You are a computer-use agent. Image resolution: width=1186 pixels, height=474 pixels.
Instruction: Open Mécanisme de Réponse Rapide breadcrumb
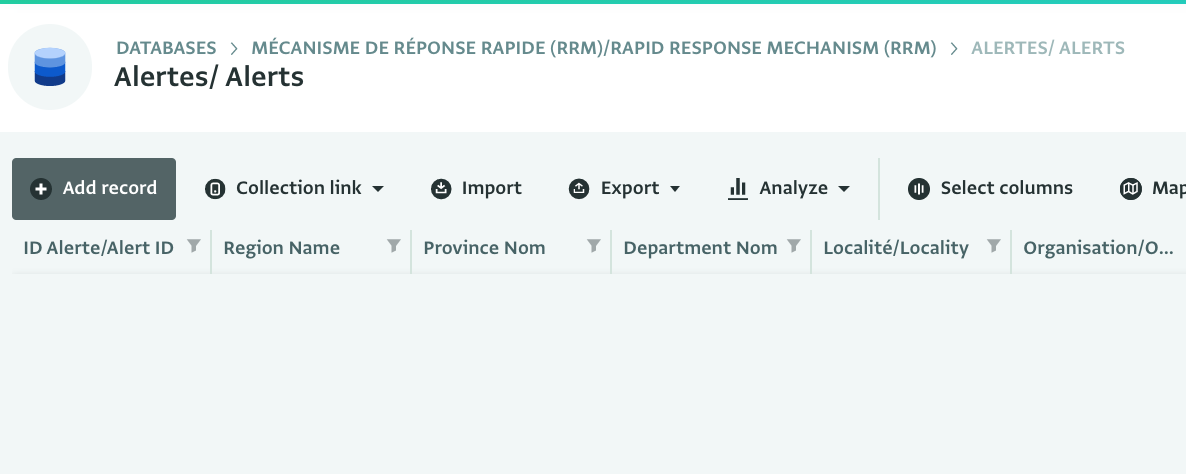(x=594, y=48)
